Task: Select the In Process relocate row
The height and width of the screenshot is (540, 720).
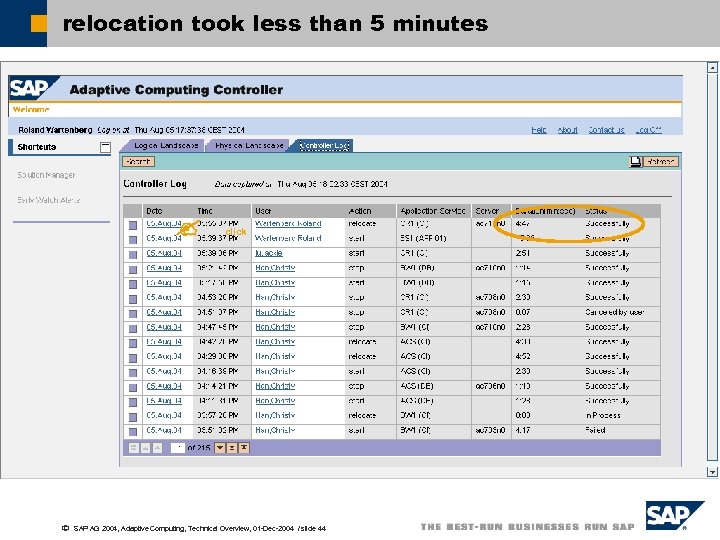Action: pos(133,417)
